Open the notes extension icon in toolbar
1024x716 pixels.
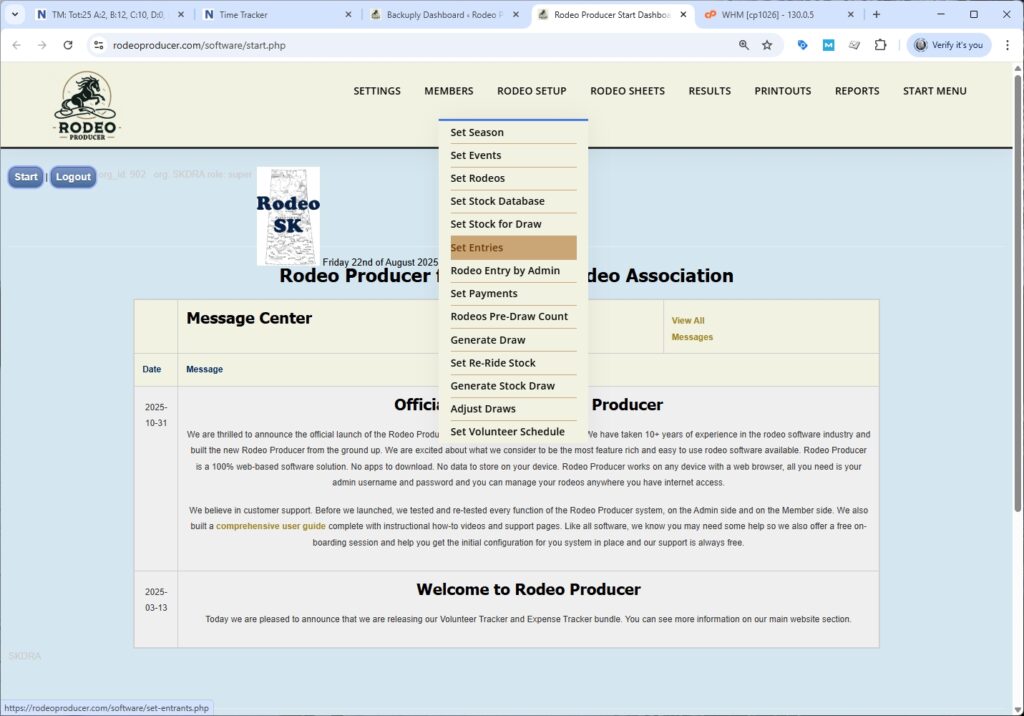(x=855, y=45)
